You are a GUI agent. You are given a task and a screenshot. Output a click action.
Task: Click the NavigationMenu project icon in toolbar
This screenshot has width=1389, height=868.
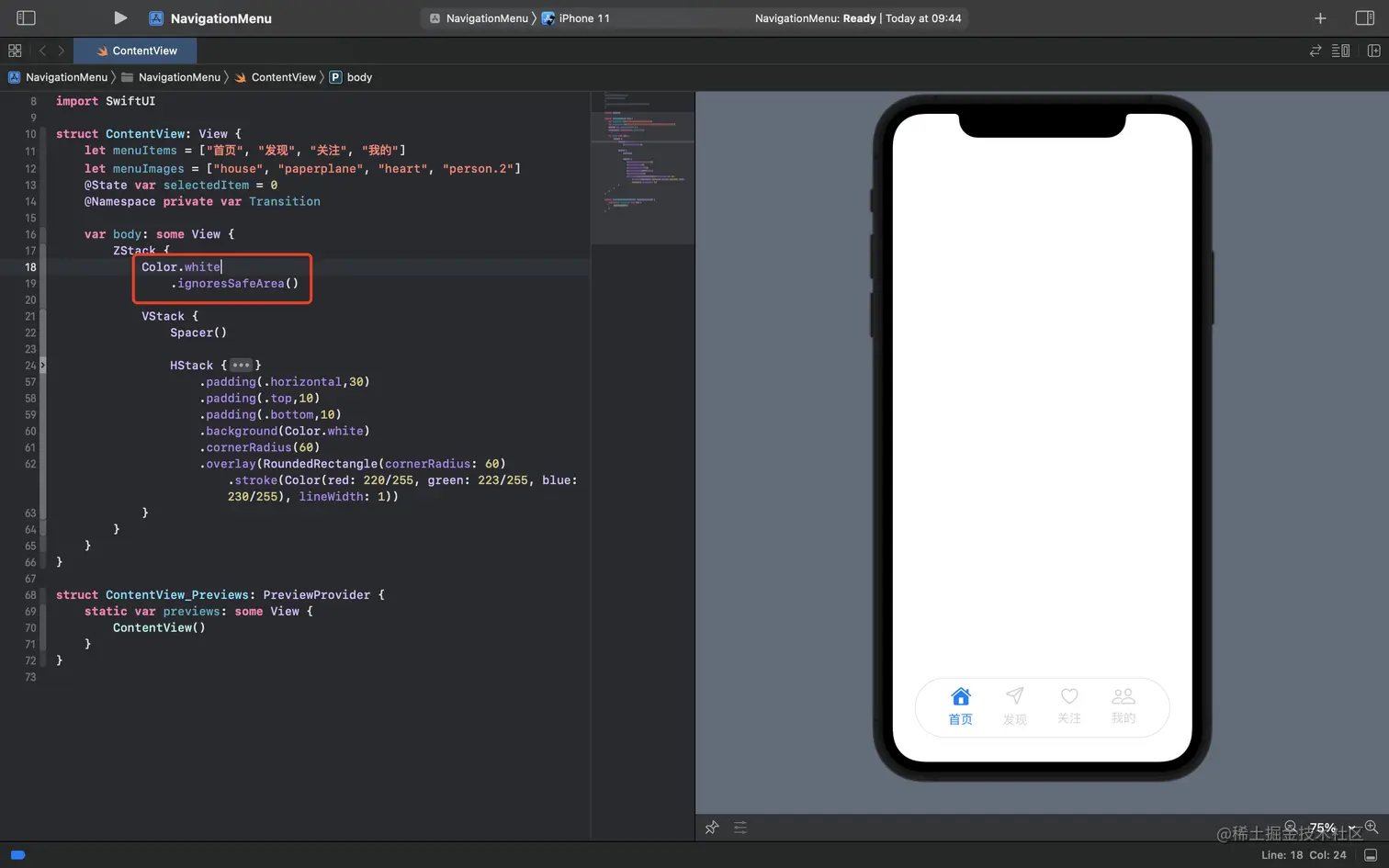pos(156,18)
